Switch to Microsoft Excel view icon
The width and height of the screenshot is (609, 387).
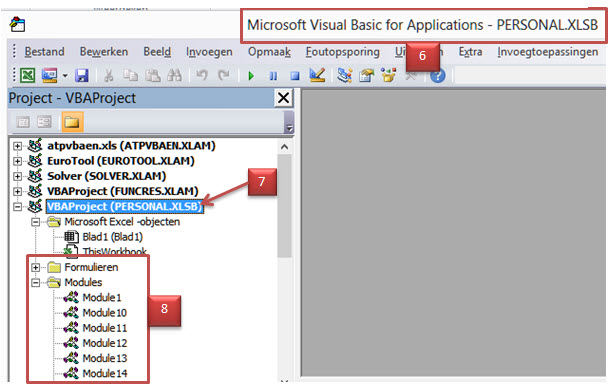(x=28, y=75)
